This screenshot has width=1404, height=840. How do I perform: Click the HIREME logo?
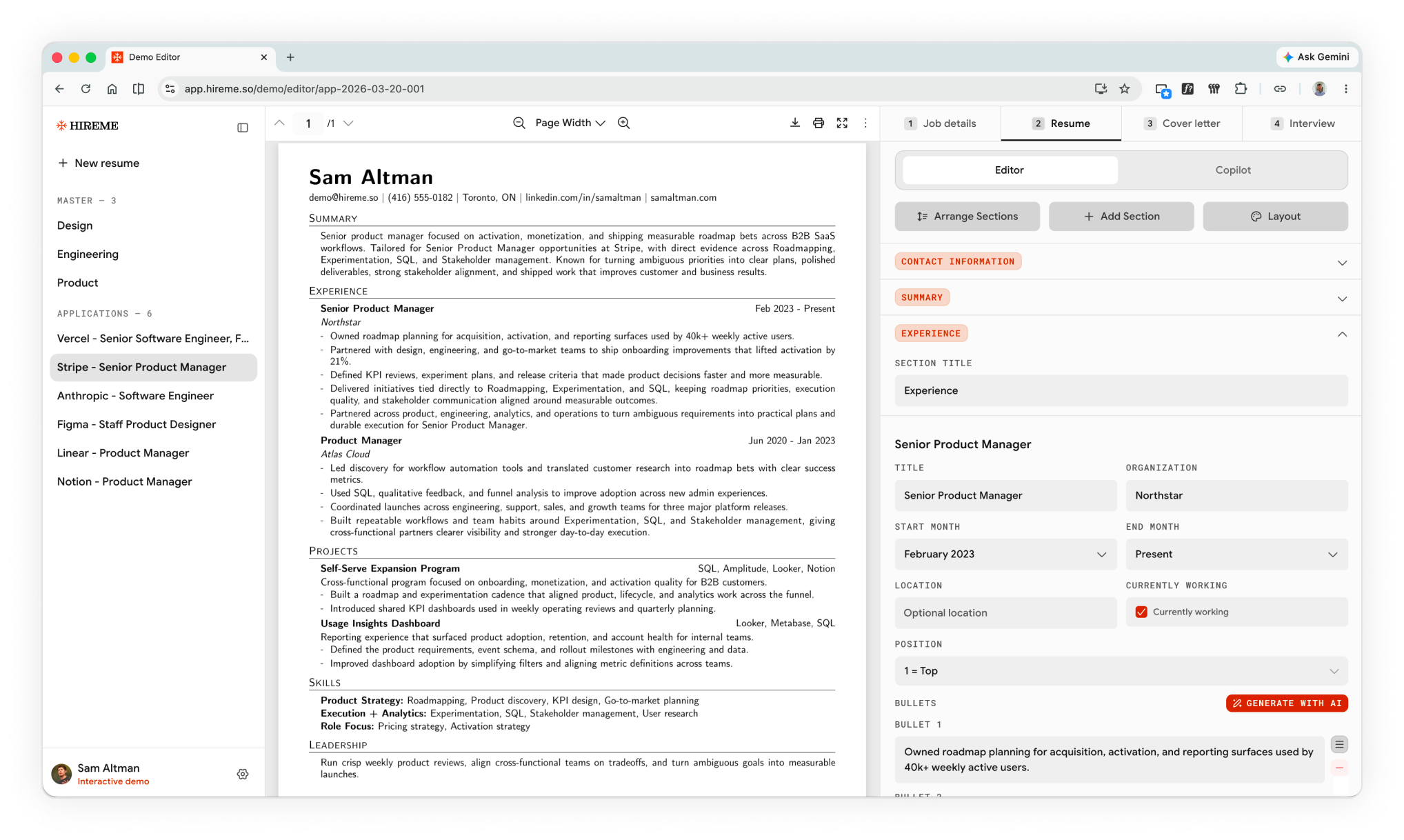pyautogui.click(x=88, y=126)
